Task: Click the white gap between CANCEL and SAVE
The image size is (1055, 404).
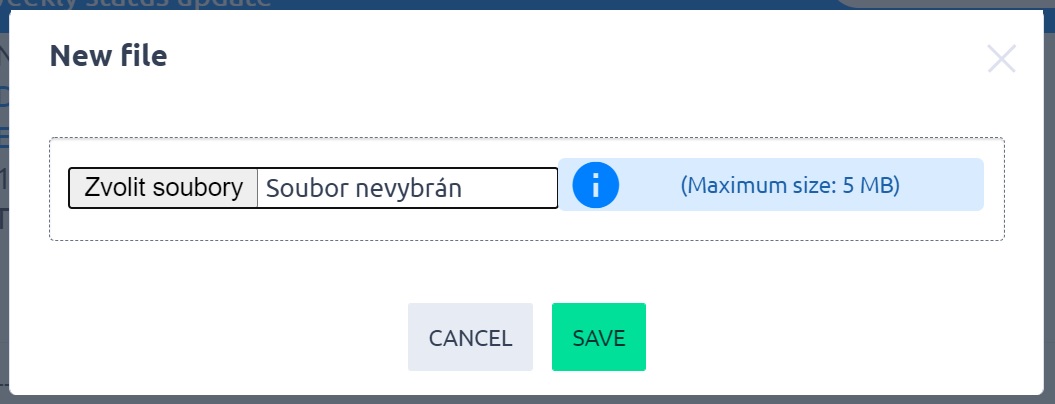Action: (542, 338)
